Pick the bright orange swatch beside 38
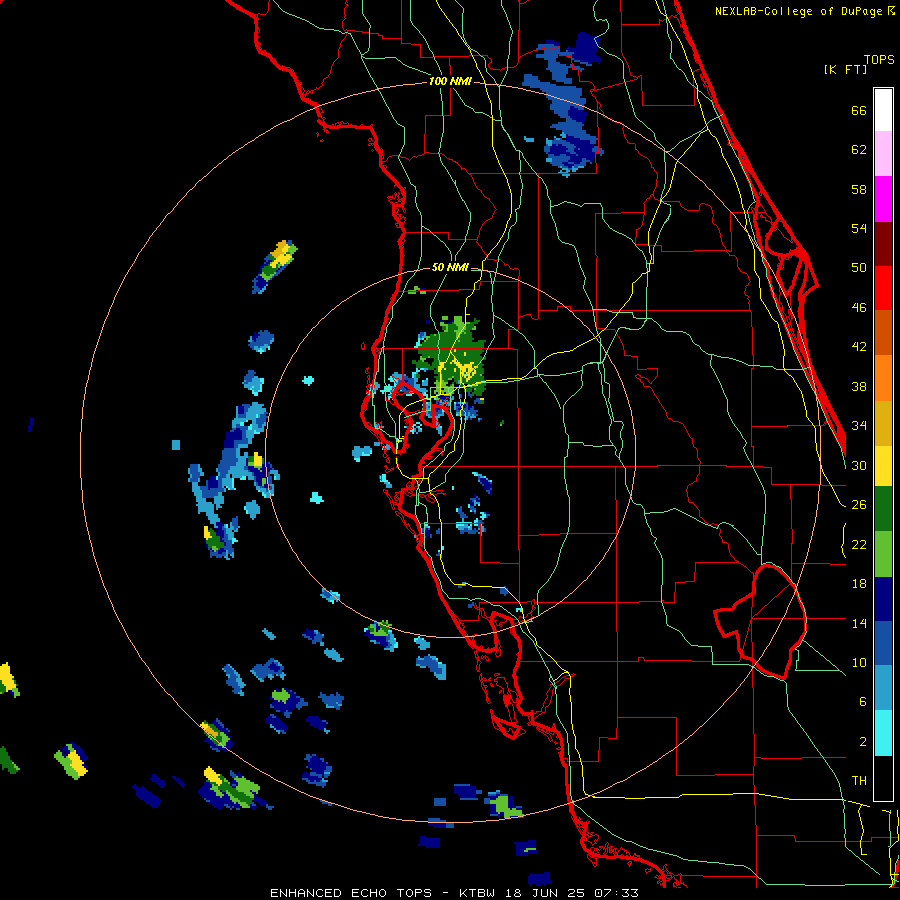900x900 pixels. [x=883, y=378]
